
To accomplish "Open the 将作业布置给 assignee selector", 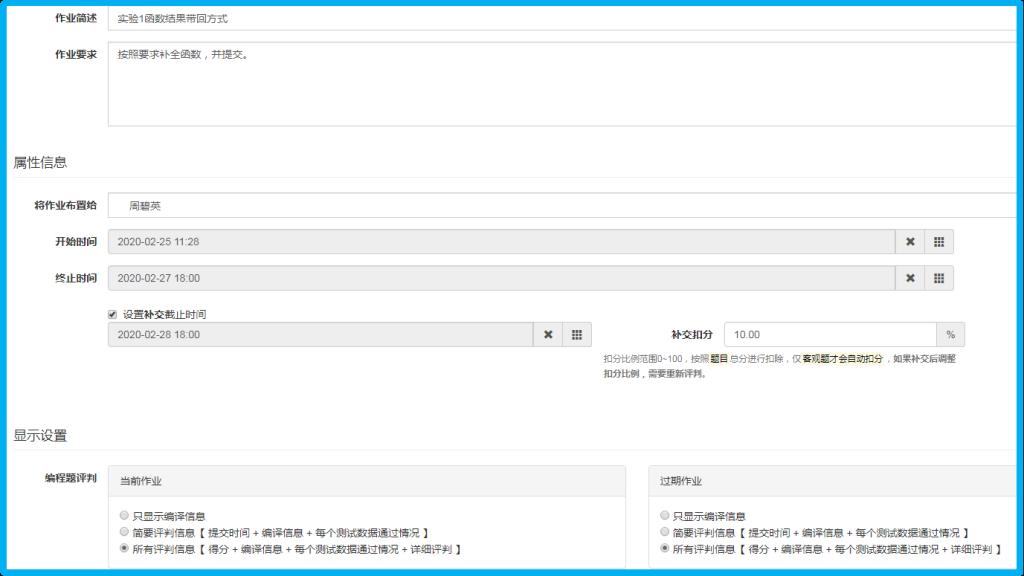I will [560, 206].
